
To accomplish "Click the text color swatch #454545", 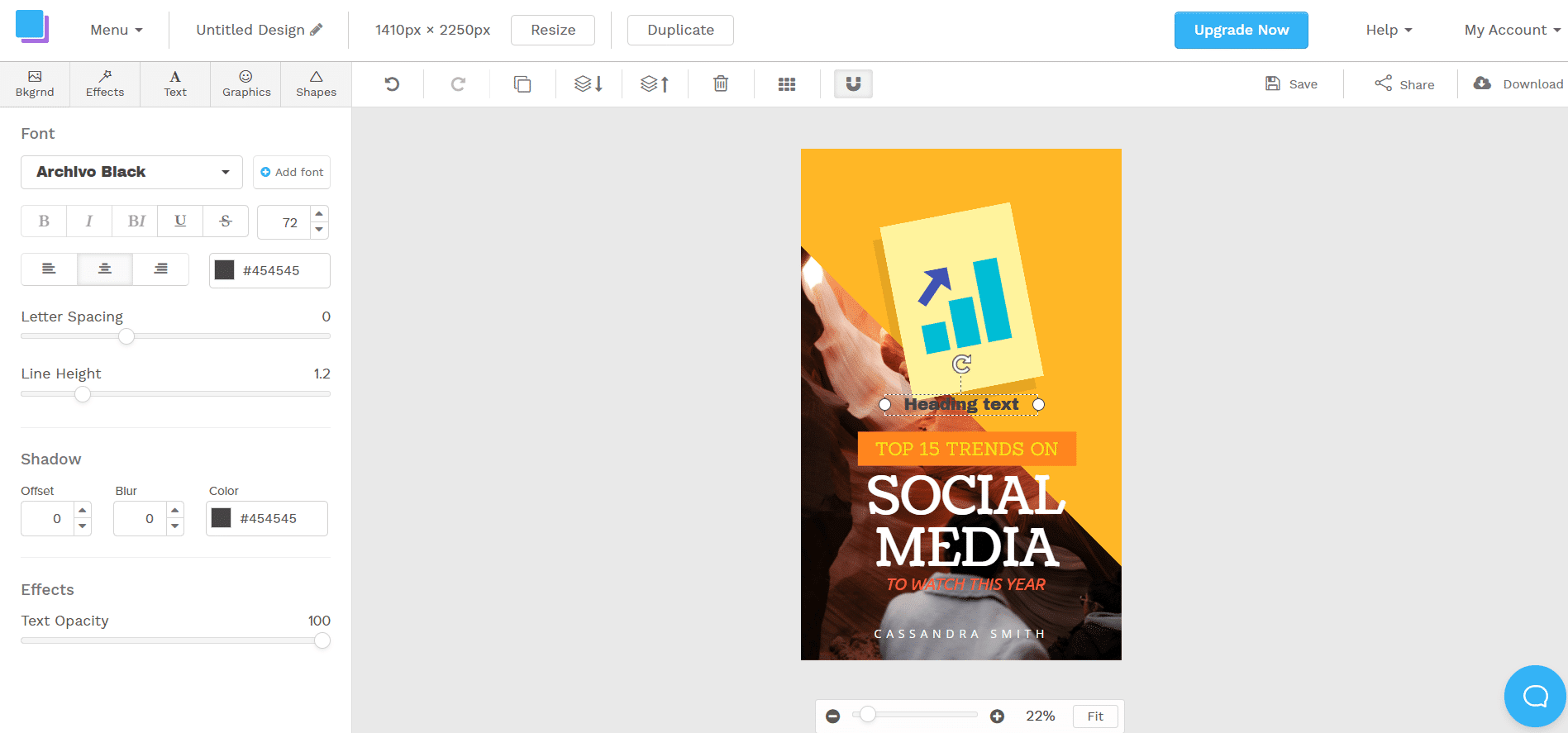I will click(225, 270).
